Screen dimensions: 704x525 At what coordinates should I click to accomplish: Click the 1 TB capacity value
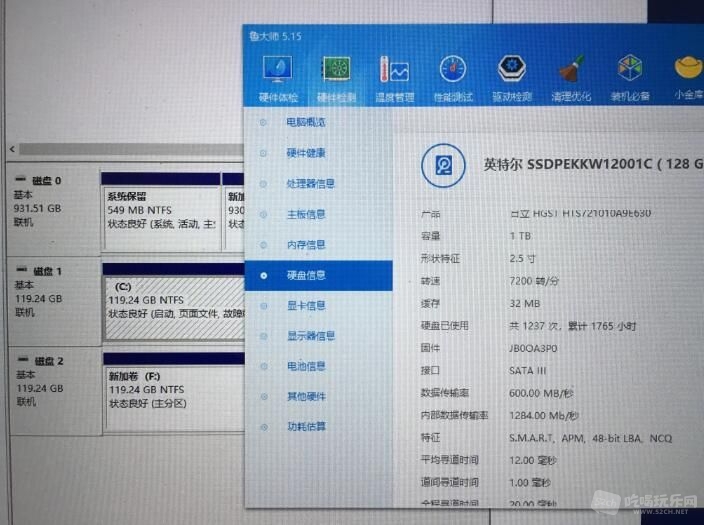tap(520, 236)
